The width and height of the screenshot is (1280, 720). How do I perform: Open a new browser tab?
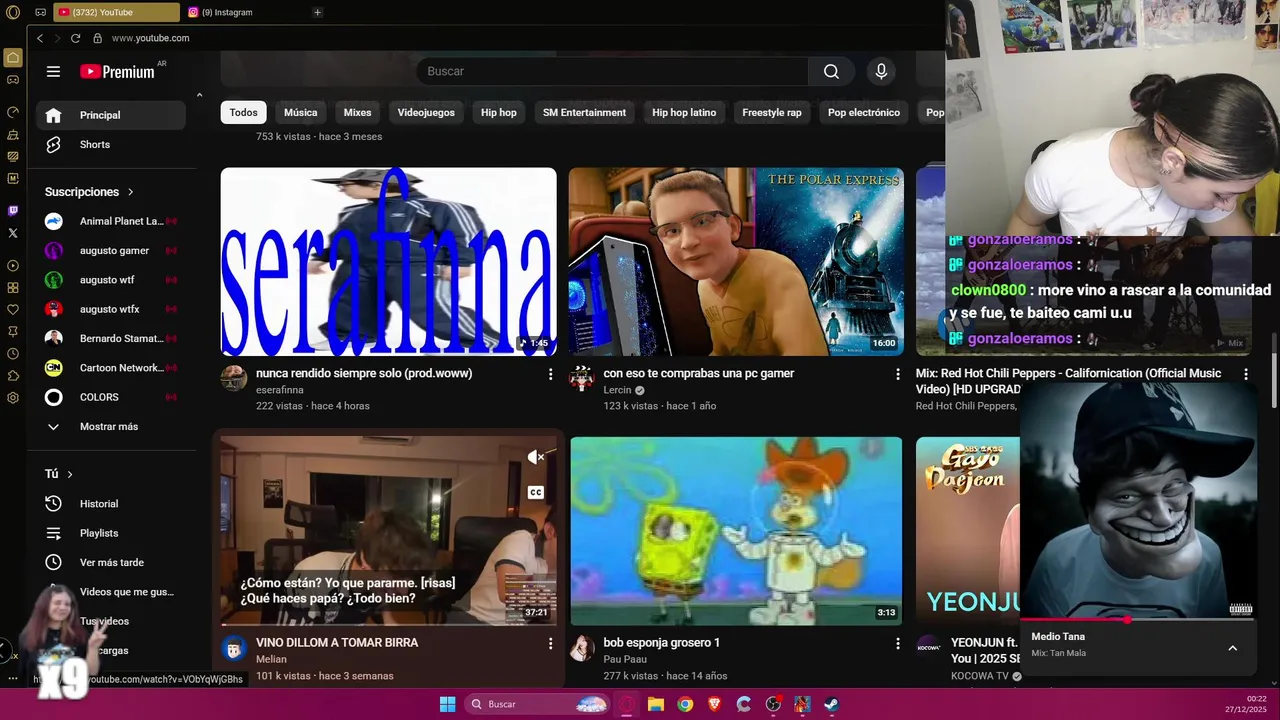[317, 12]
